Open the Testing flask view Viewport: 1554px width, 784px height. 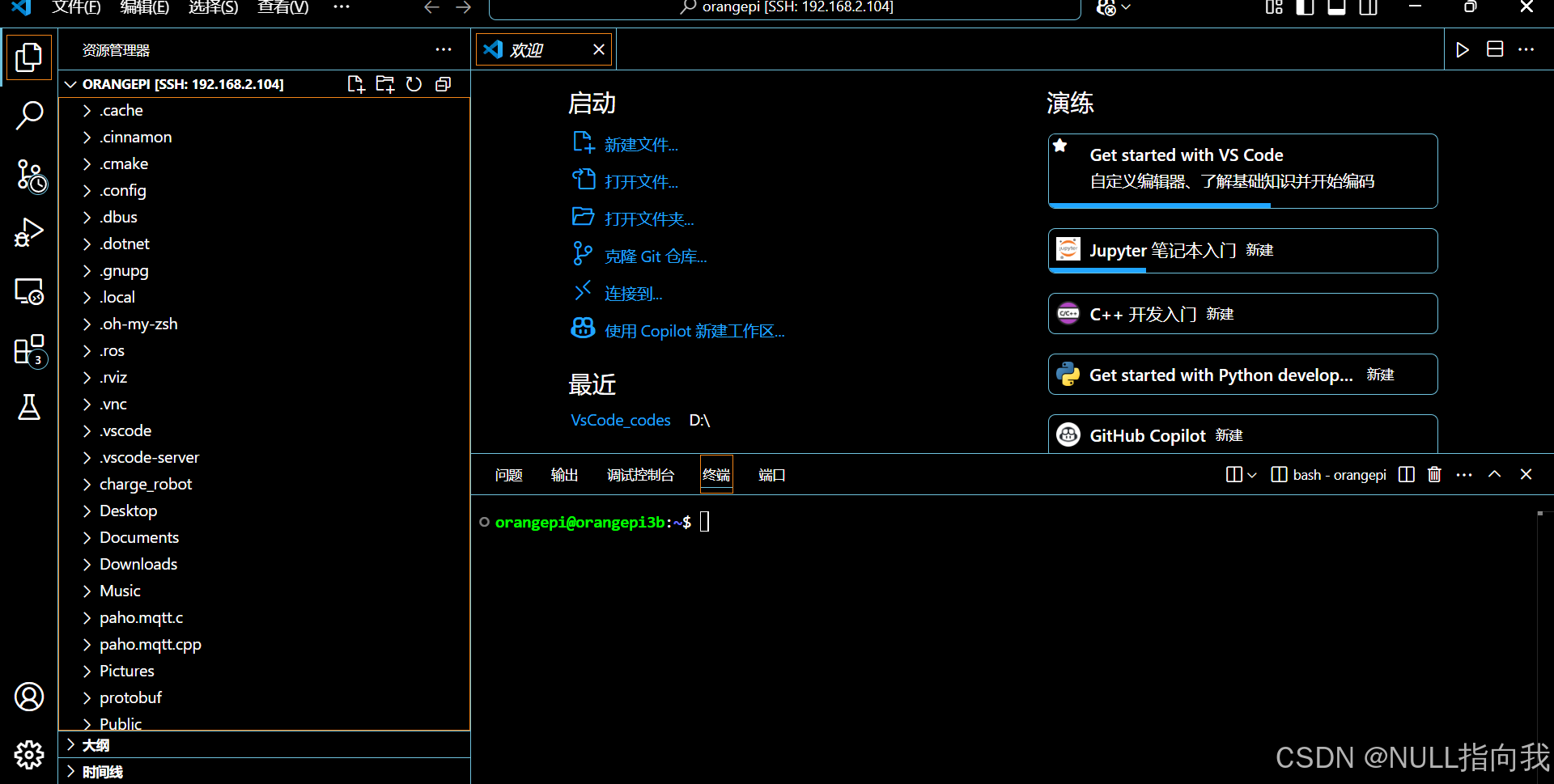[29, 407]
